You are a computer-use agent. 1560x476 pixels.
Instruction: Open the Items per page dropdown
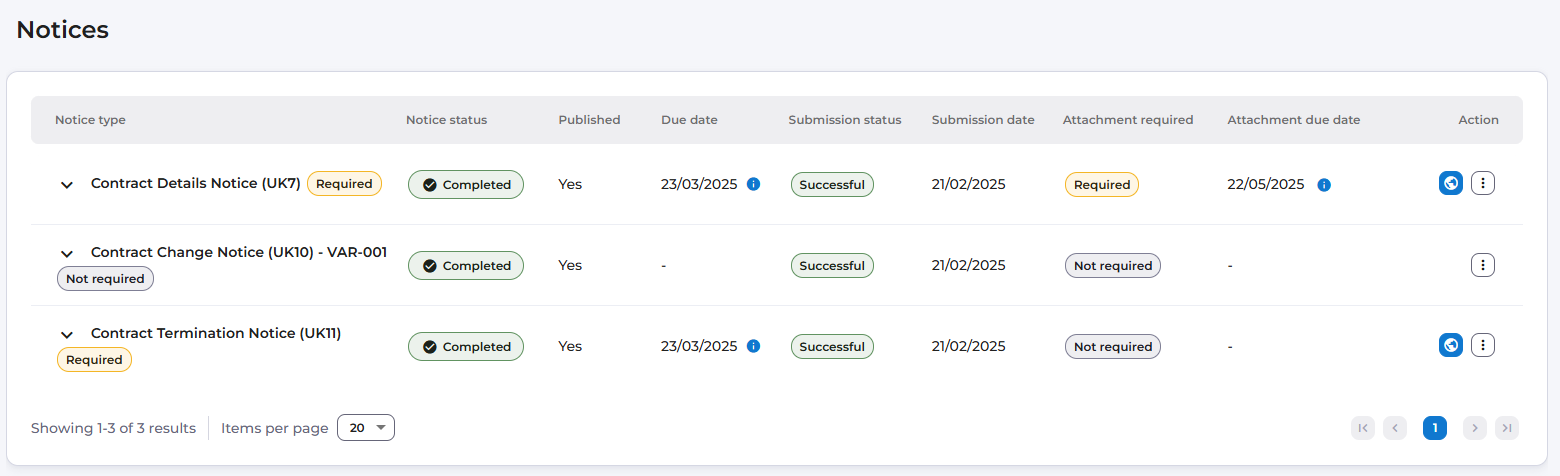click(x=366, y=428)
